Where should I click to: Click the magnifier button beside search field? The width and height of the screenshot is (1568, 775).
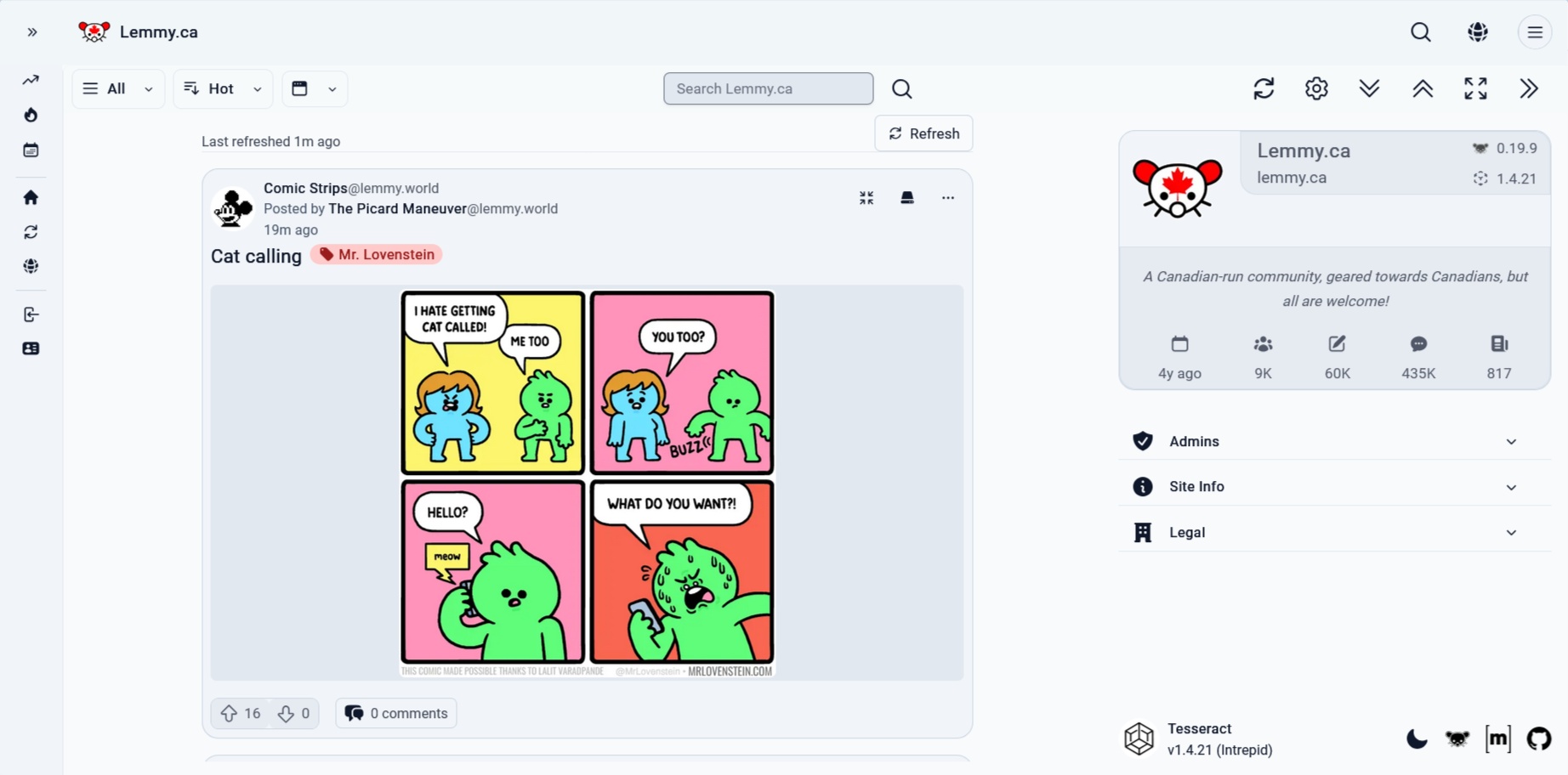point(902,88)
